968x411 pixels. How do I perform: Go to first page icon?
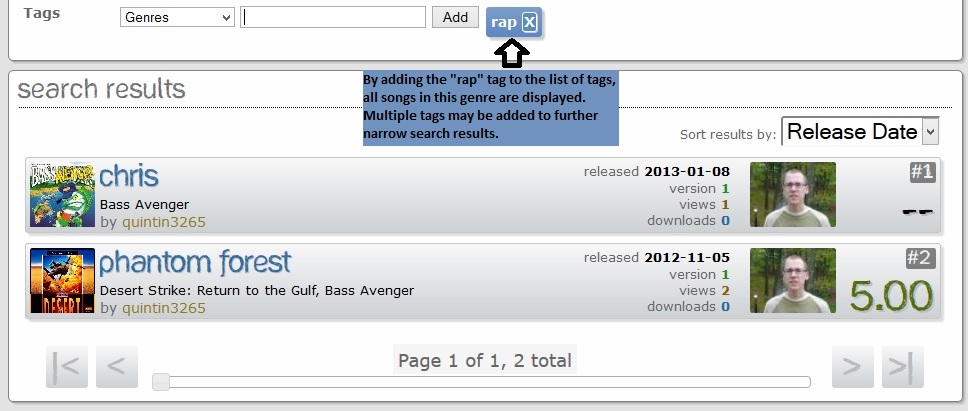67,367
